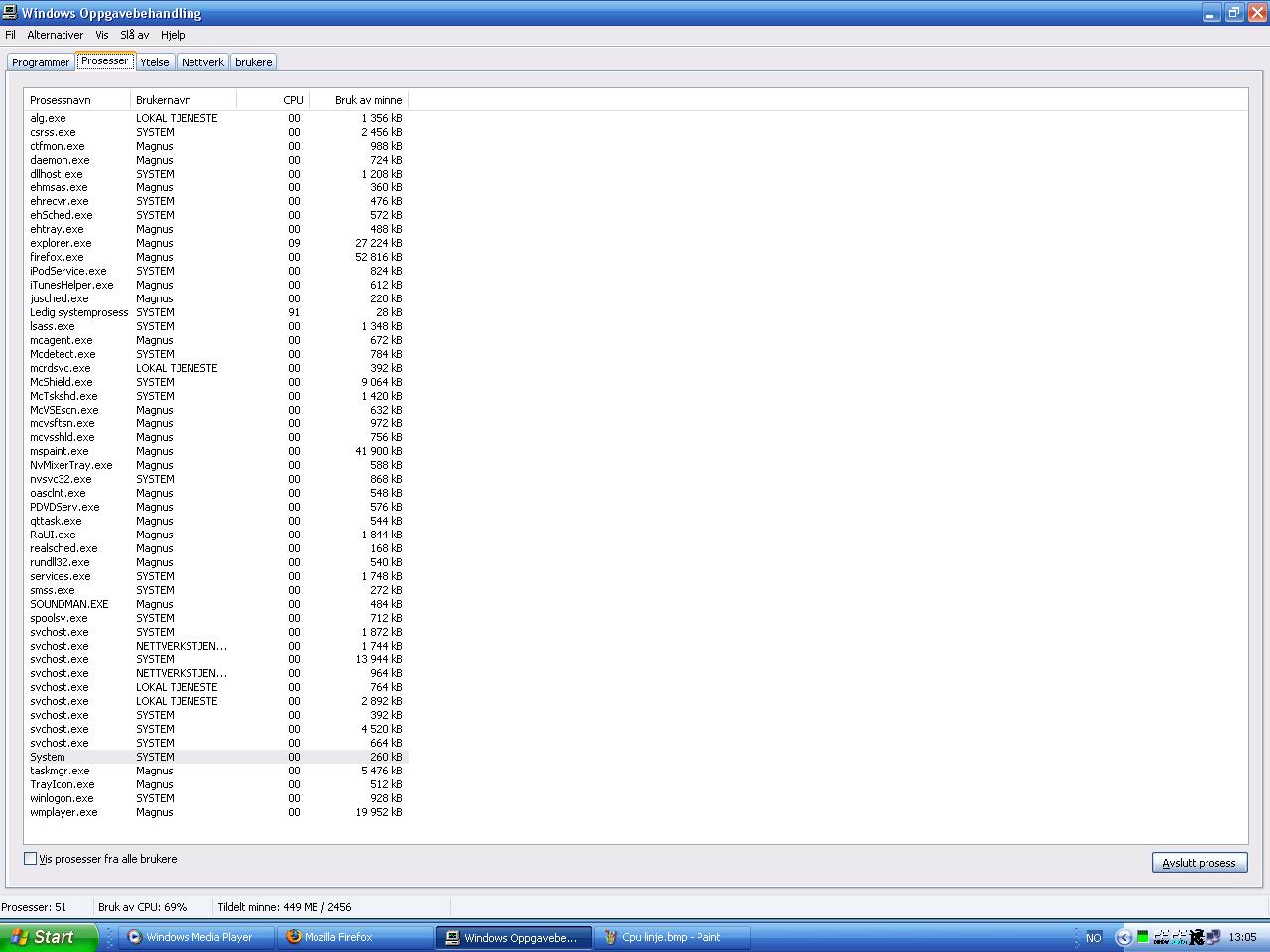Select the rundll32.exe process row
1270x952 pixels.
pyautogui.click(x=216, y=562)
